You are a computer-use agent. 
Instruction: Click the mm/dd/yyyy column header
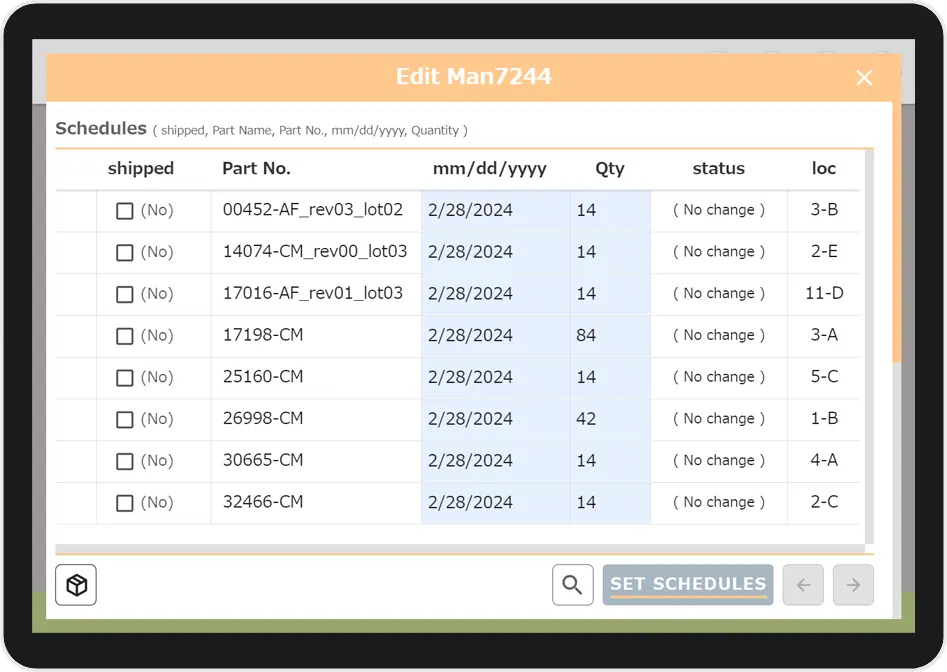pos(489,169)
